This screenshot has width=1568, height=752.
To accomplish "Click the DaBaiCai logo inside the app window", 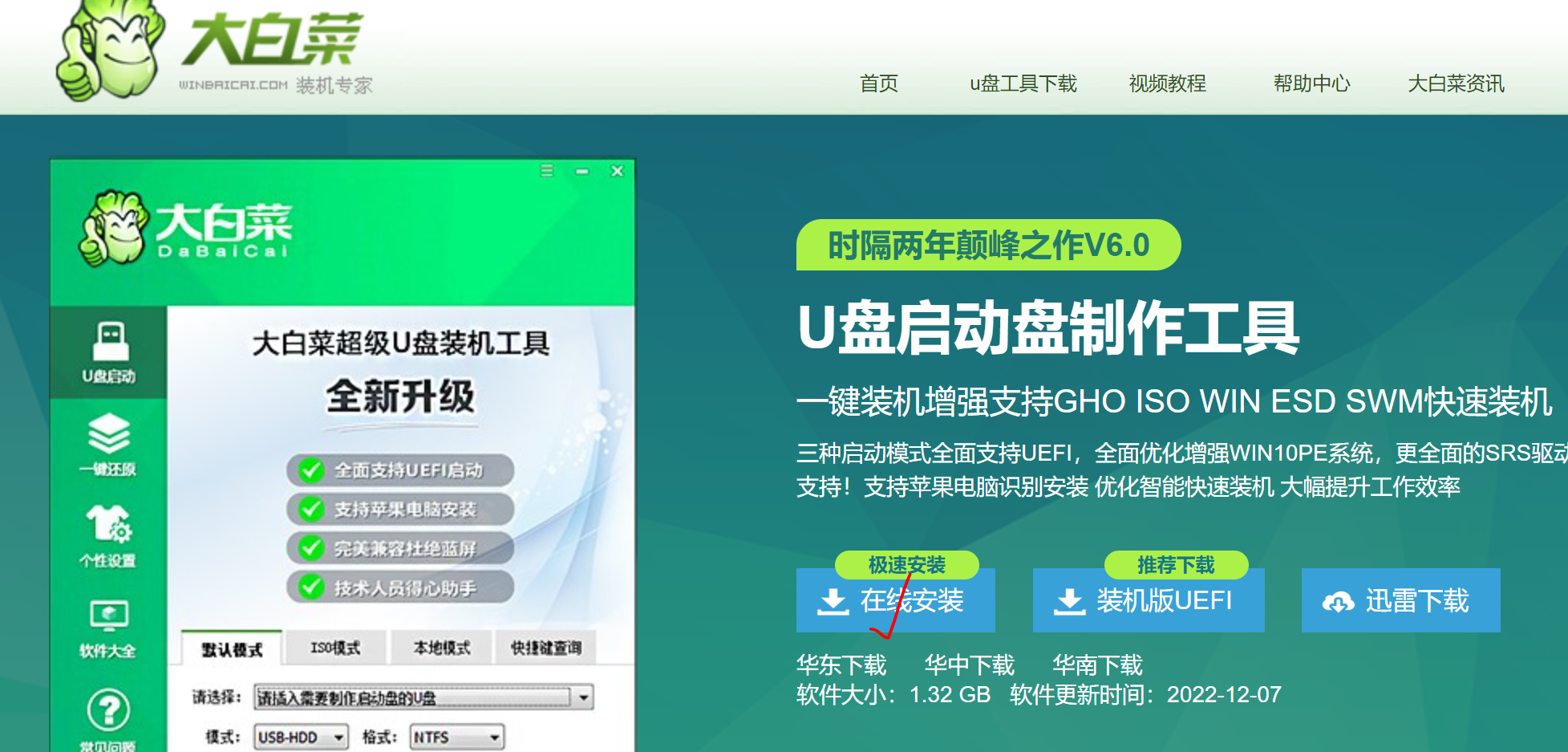I will click(185, 229).
